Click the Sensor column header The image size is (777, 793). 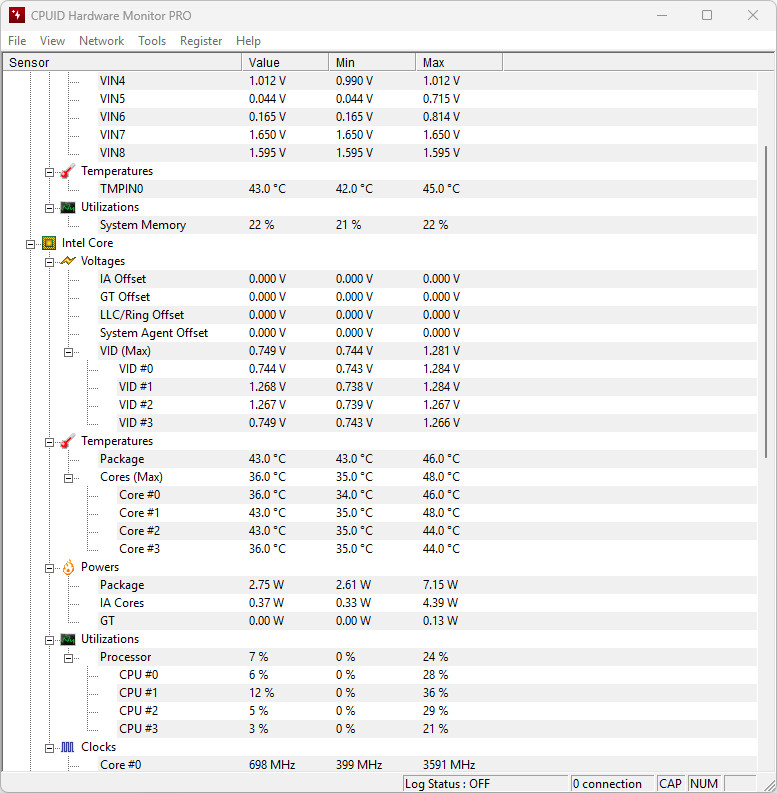[120, 63]
